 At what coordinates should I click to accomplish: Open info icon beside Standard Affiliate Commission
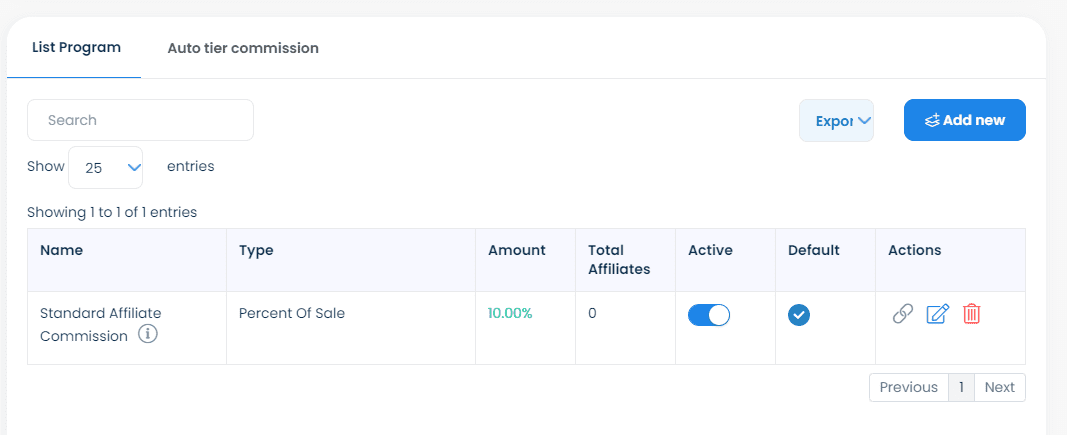(x=148, y=334)
